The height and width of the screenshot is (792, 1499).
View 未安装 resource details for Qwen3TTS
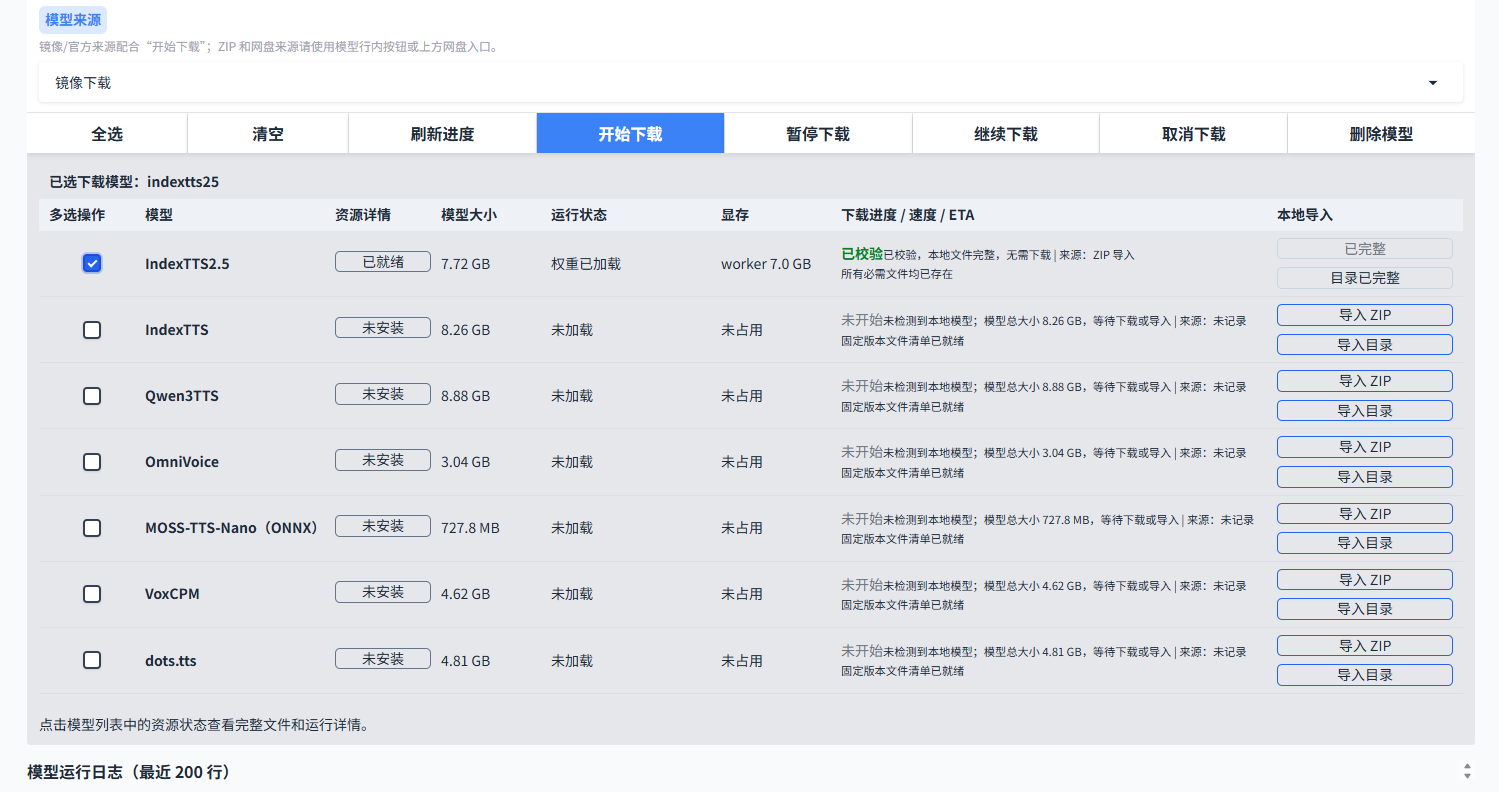coord(383,394)
